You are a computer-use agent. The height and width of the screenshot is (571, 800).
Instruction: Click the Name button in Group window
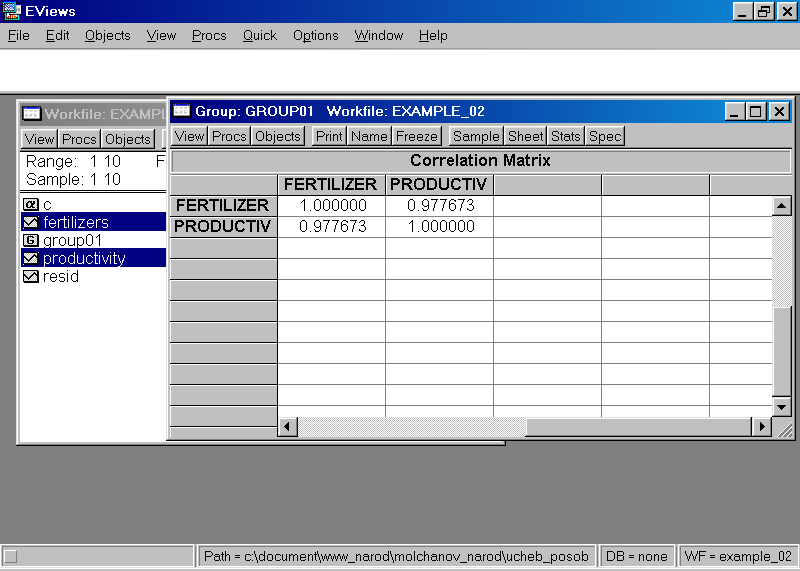[x=369, y=136]
